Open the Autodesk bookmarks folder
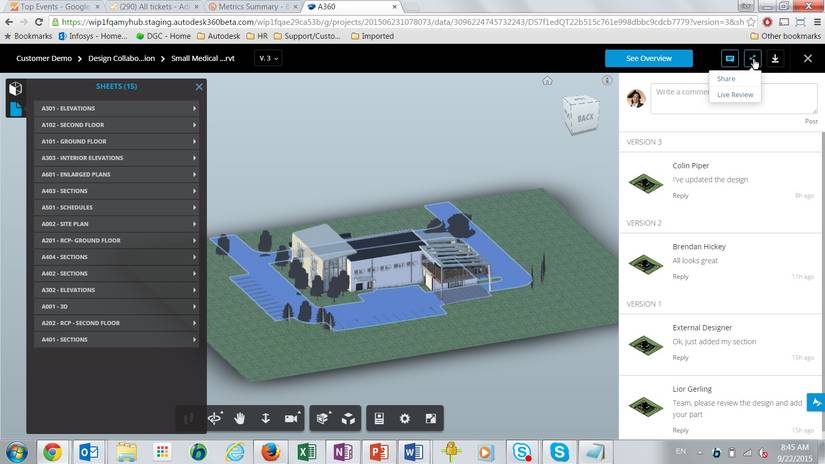The image size is (825, 464). [218, 36]
